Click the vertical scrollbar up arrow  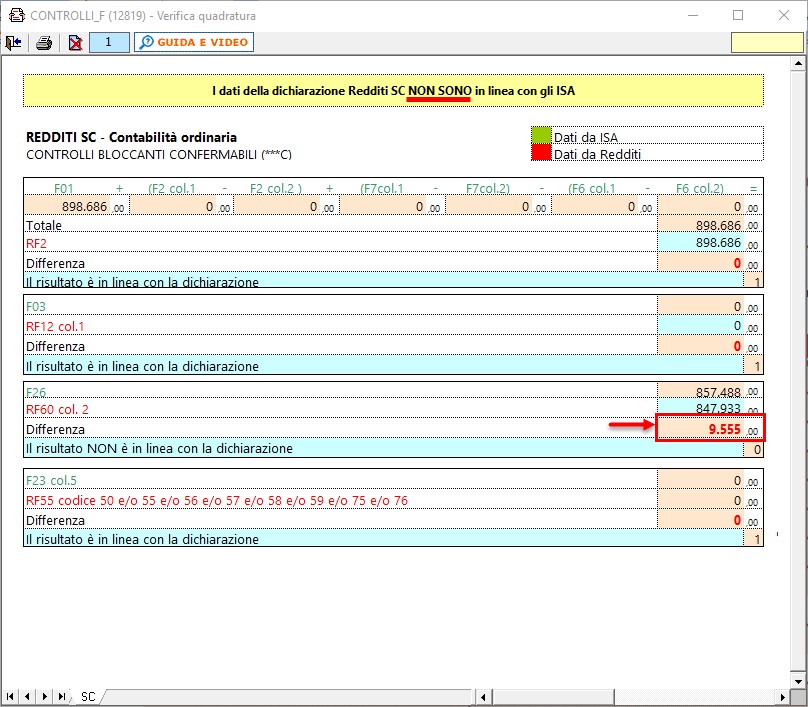798,63
